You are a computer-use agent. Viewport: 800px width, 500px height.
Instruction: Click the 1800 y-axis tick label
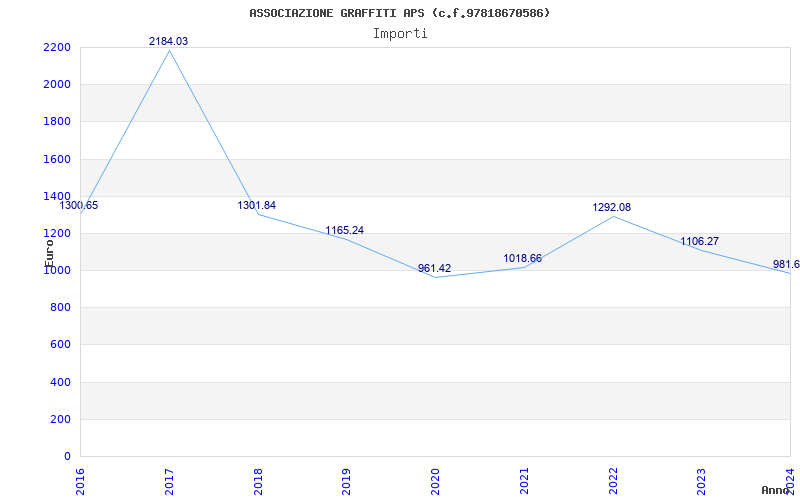[x=57, y=122]
